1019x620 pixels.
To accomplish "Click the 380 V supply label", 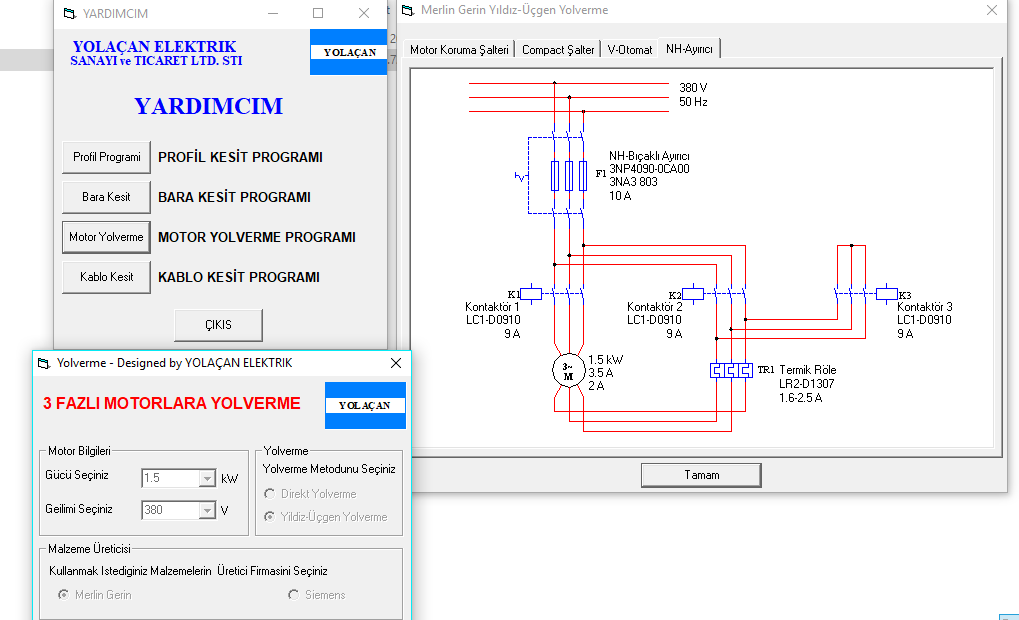I will point(693,88).
